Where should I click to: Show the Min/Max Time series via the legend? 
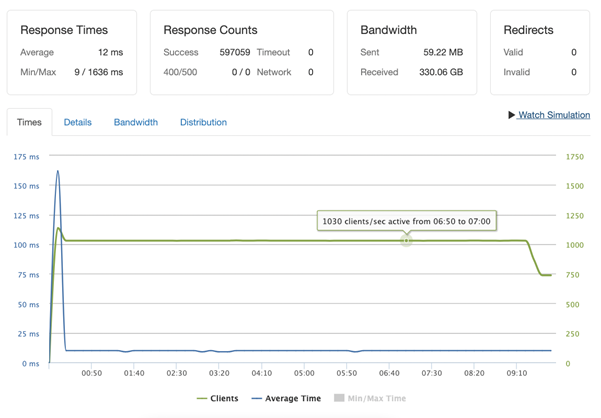pos(370,398)
